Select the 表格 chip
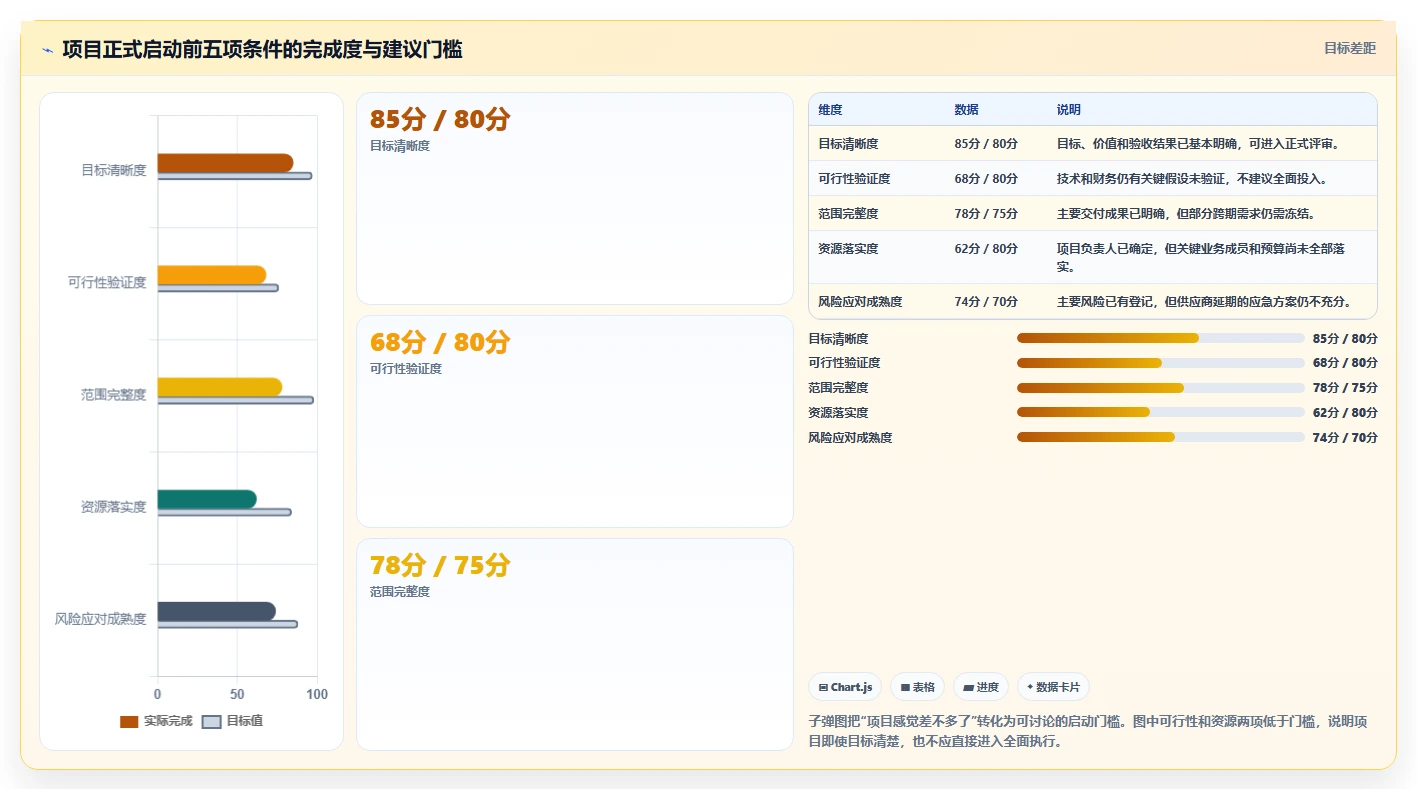 click(x=917, y=687)
